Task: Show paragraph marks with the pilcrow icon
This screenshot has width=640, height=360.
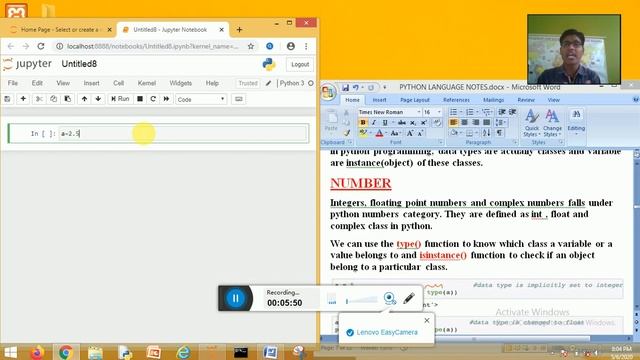Action: pyautogui.click(x=499, y=133)
